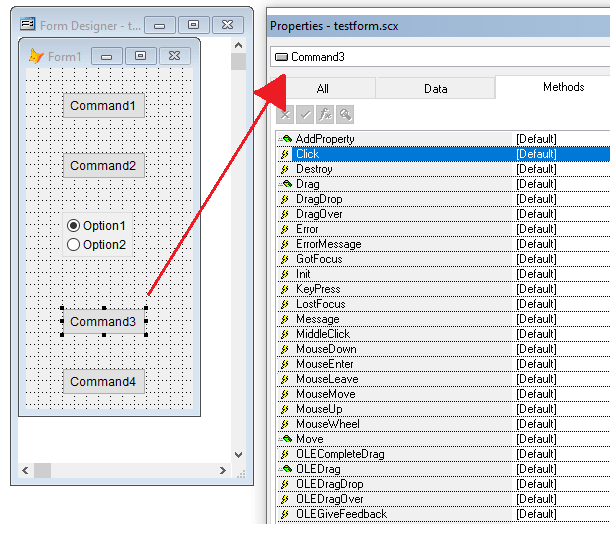Click the lightning icon beside Init
This screenshot has width=610, height=544.
285,274
